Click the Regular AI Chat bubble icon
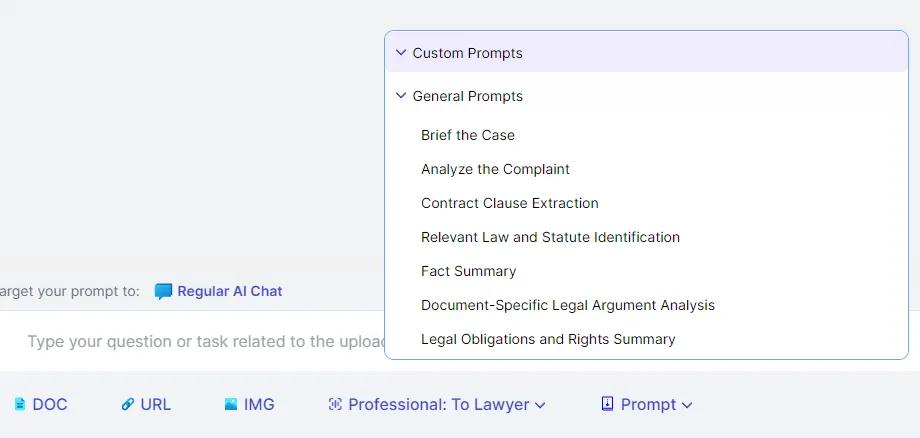Screen dimensions: 920x438 coord(163,291)
